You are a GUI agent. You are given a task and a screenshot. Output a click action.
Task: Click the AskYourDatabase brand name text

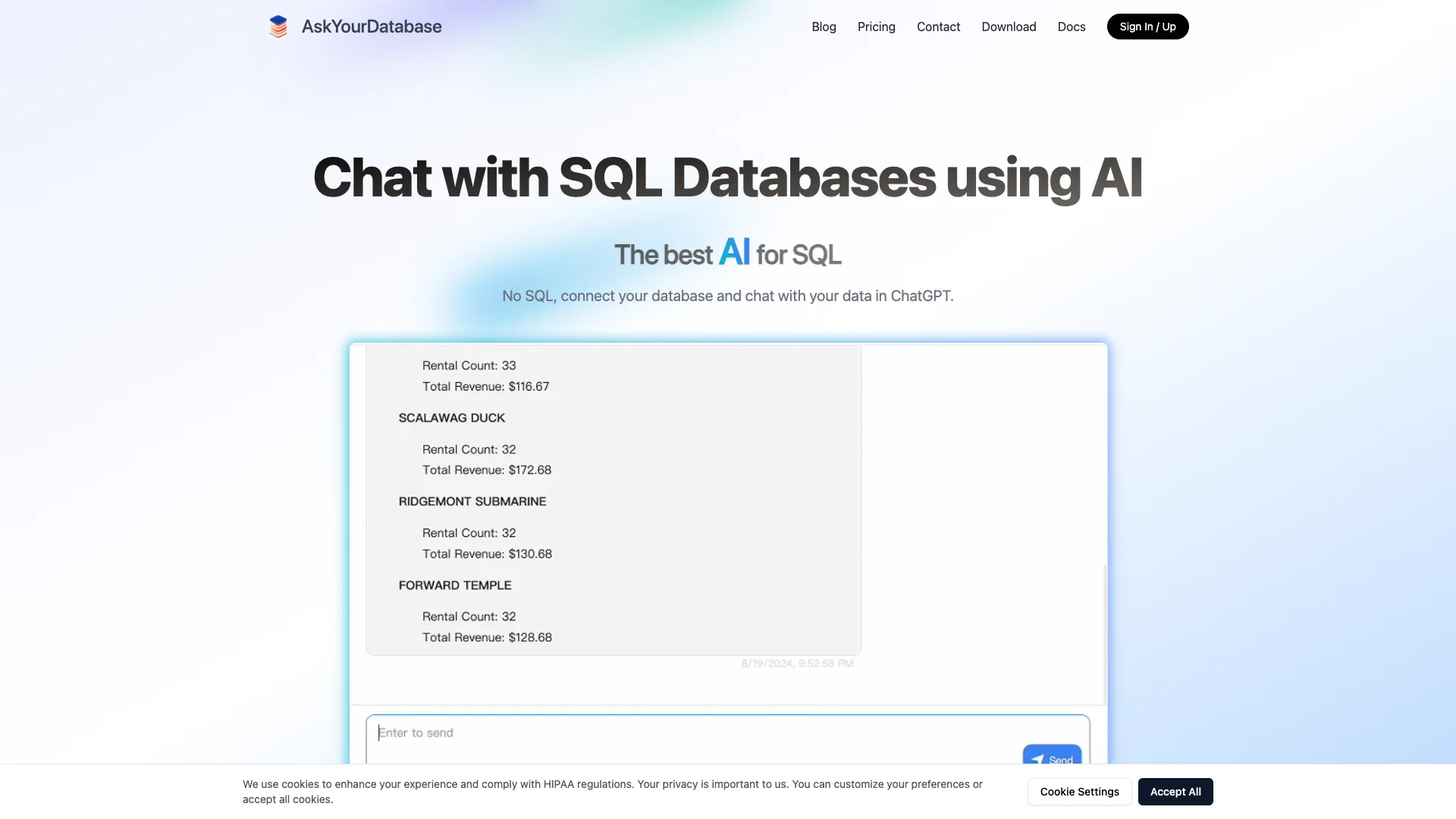pos(371,26)
